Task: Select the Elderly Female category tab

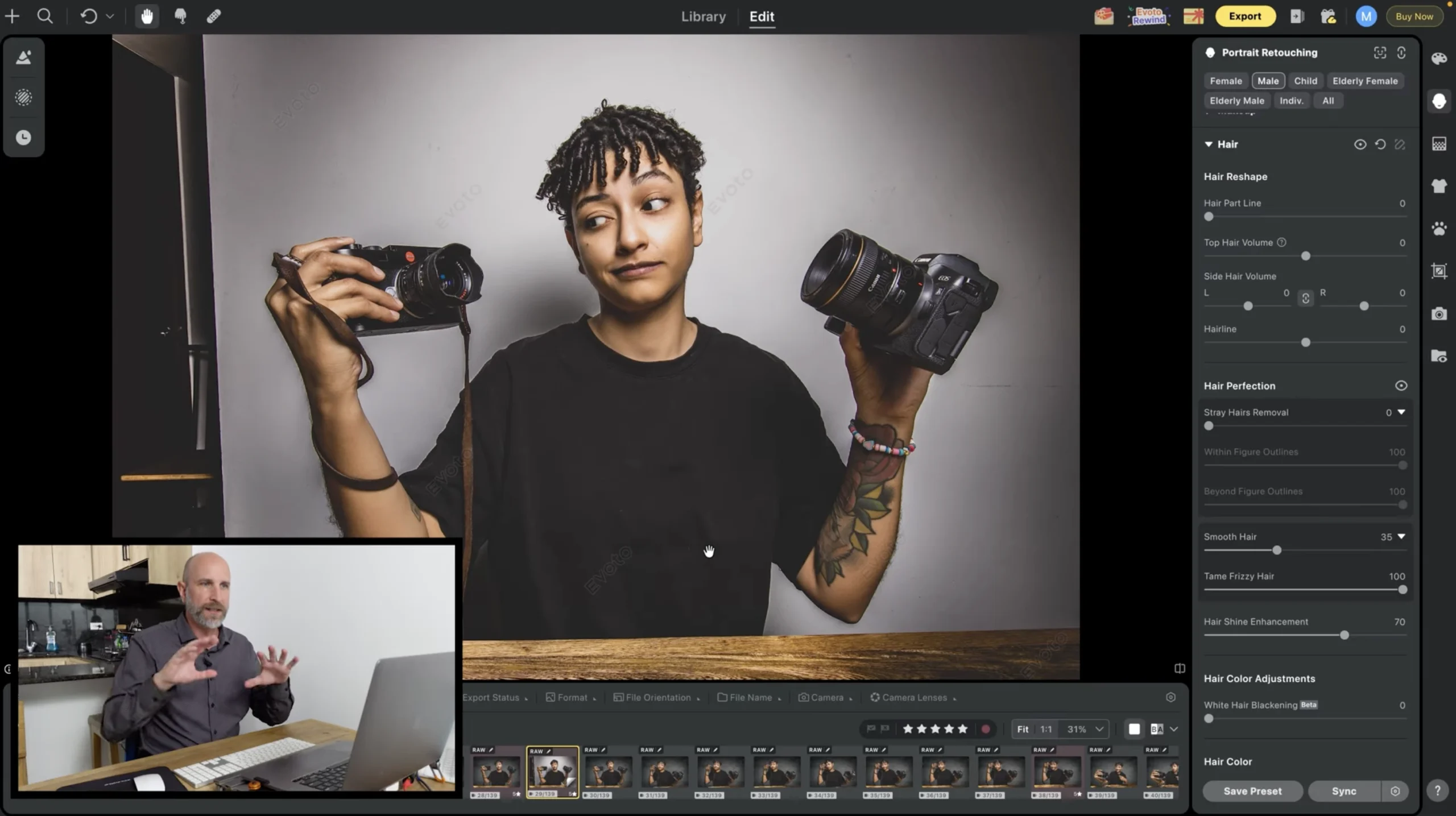Action: (1364, 81)
